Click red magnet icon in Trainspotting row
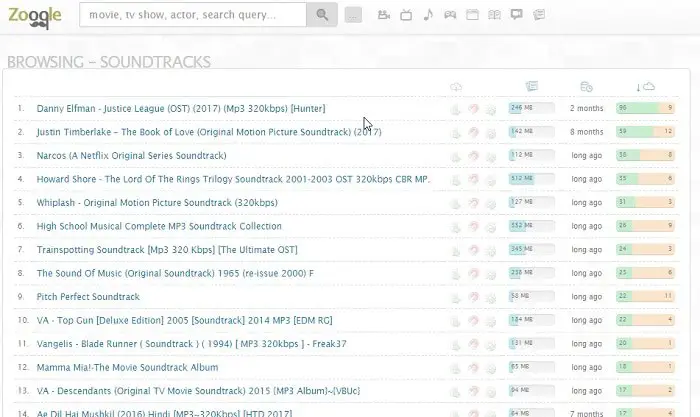The image size is (700, 417). pos(473,250)
